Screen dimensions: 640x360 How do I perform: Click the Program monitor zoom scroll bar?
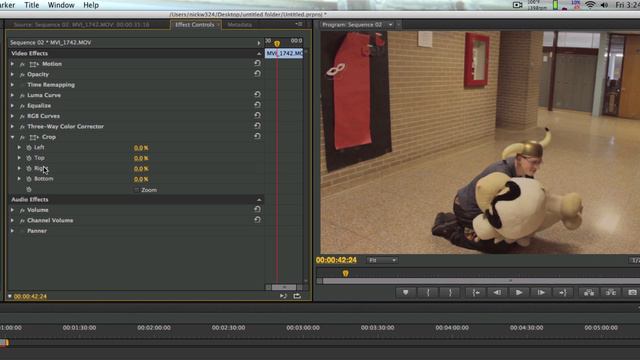tap(482, 281)
